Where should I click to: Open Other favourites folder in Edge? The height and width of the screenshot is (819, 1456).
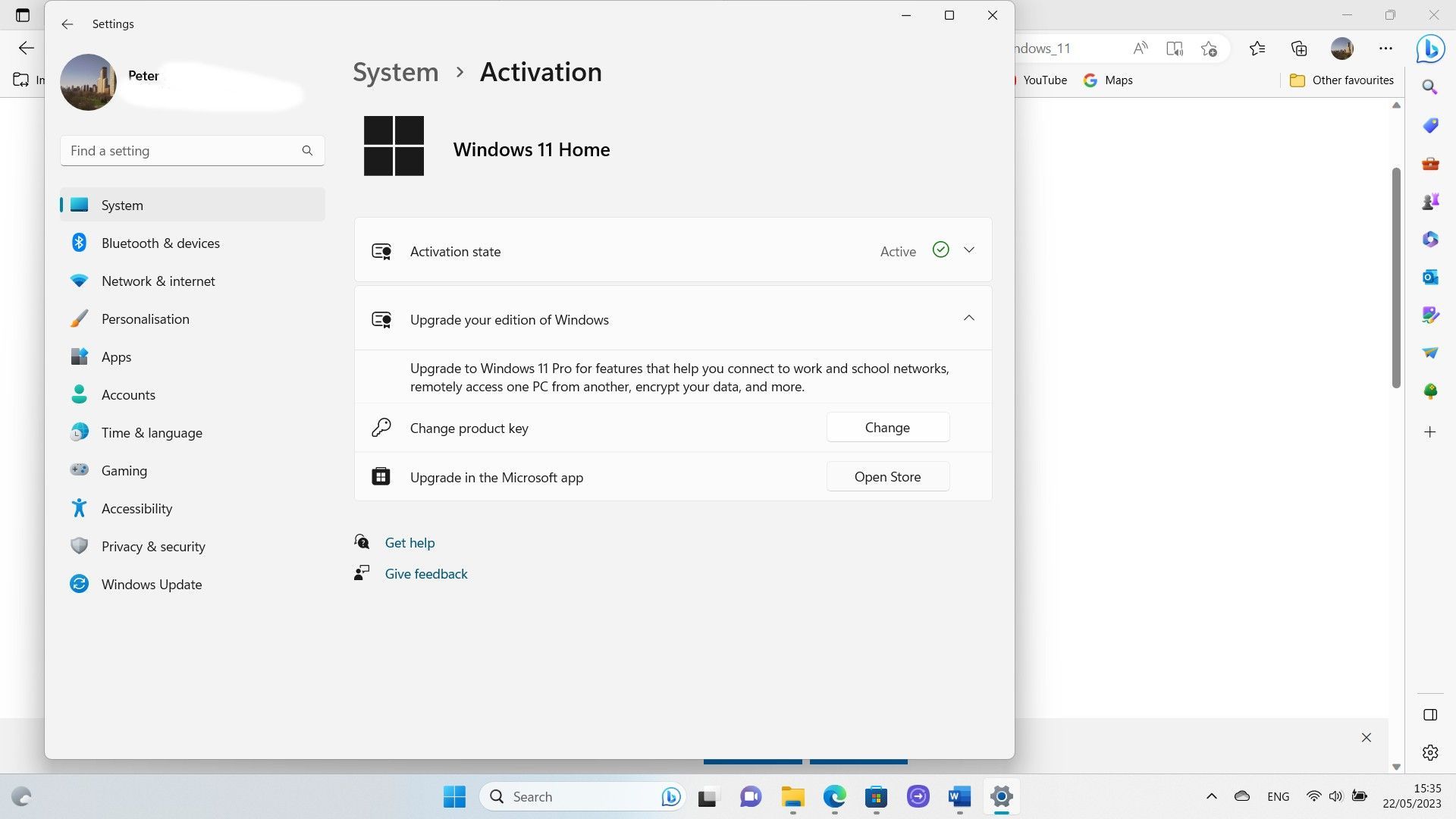coord(1341,80)
